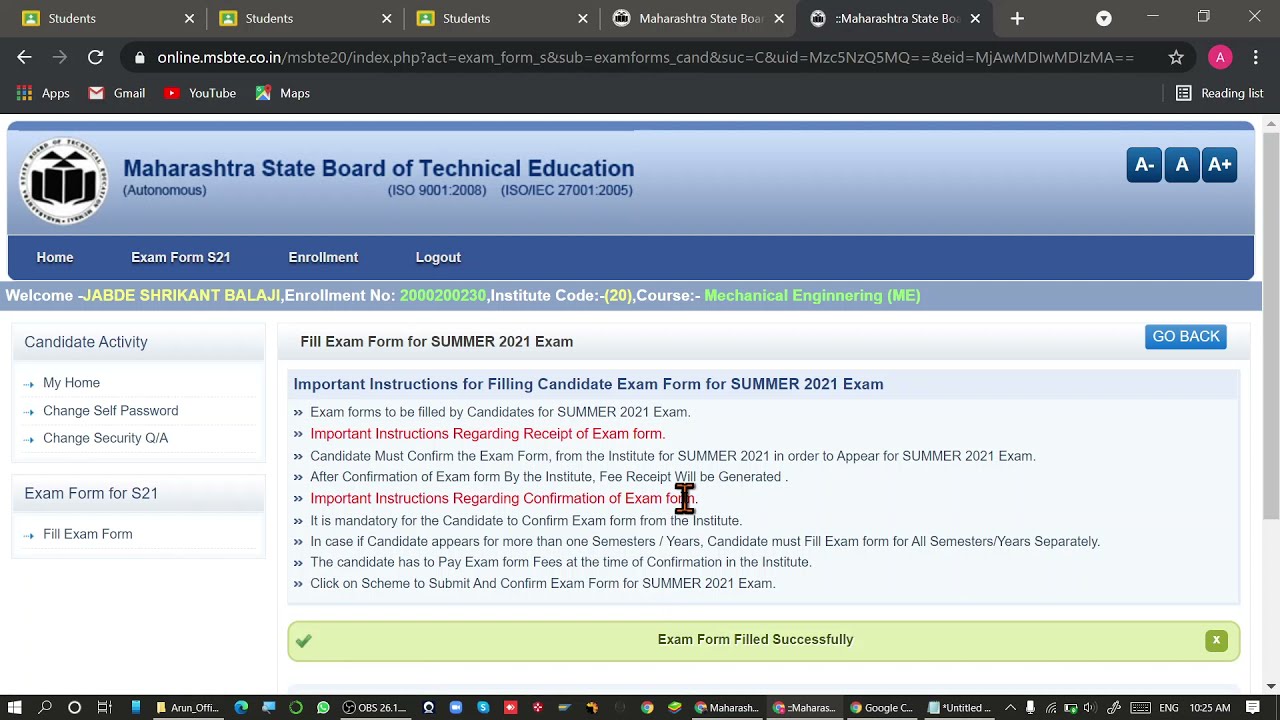This screenshot has height=720, width=1280.
Task: Open the Reading list
Action: pos(1219,93)
